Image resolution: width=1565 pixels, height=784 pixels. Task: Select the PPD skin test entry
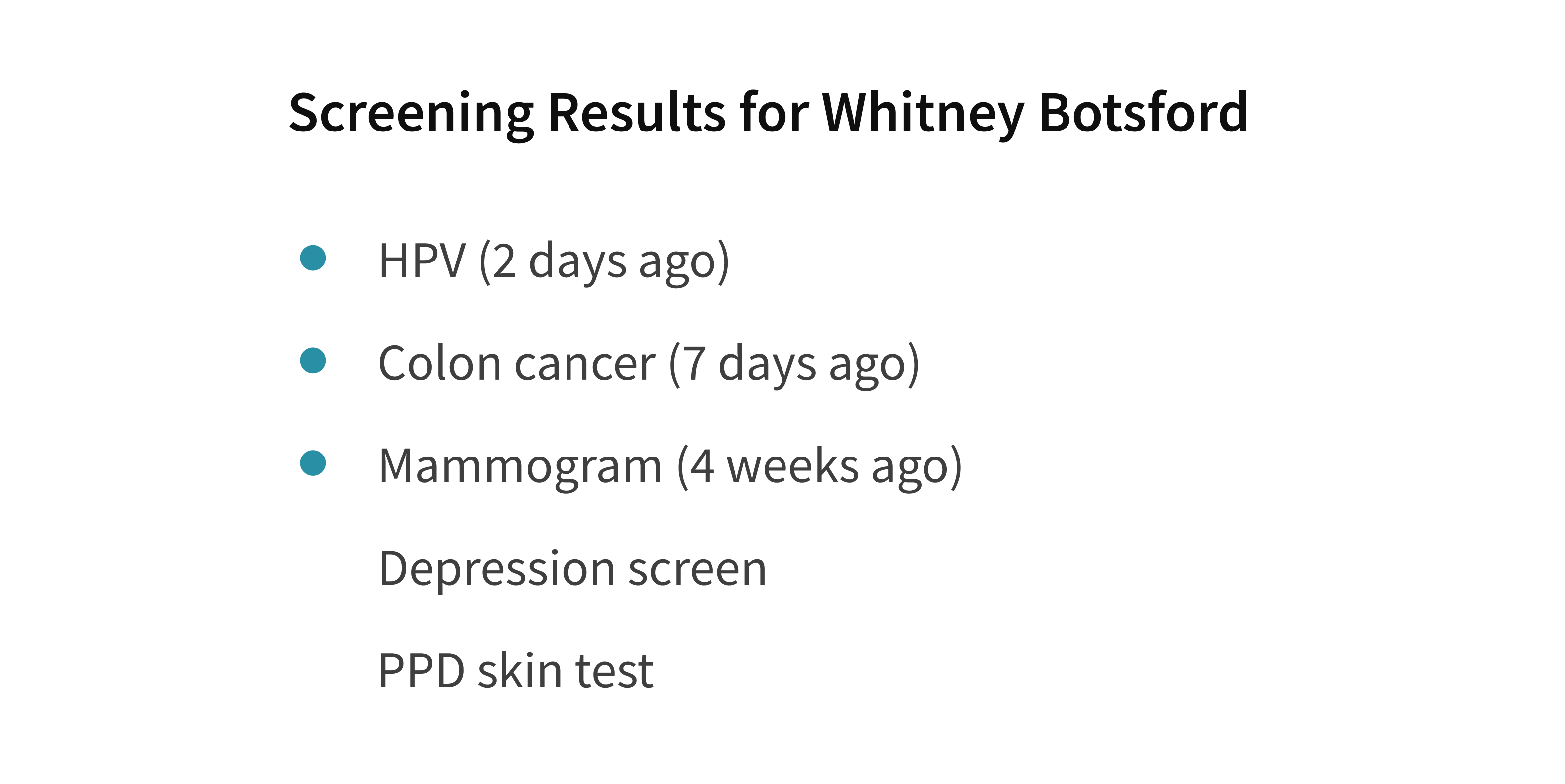[x=516, y=670]
